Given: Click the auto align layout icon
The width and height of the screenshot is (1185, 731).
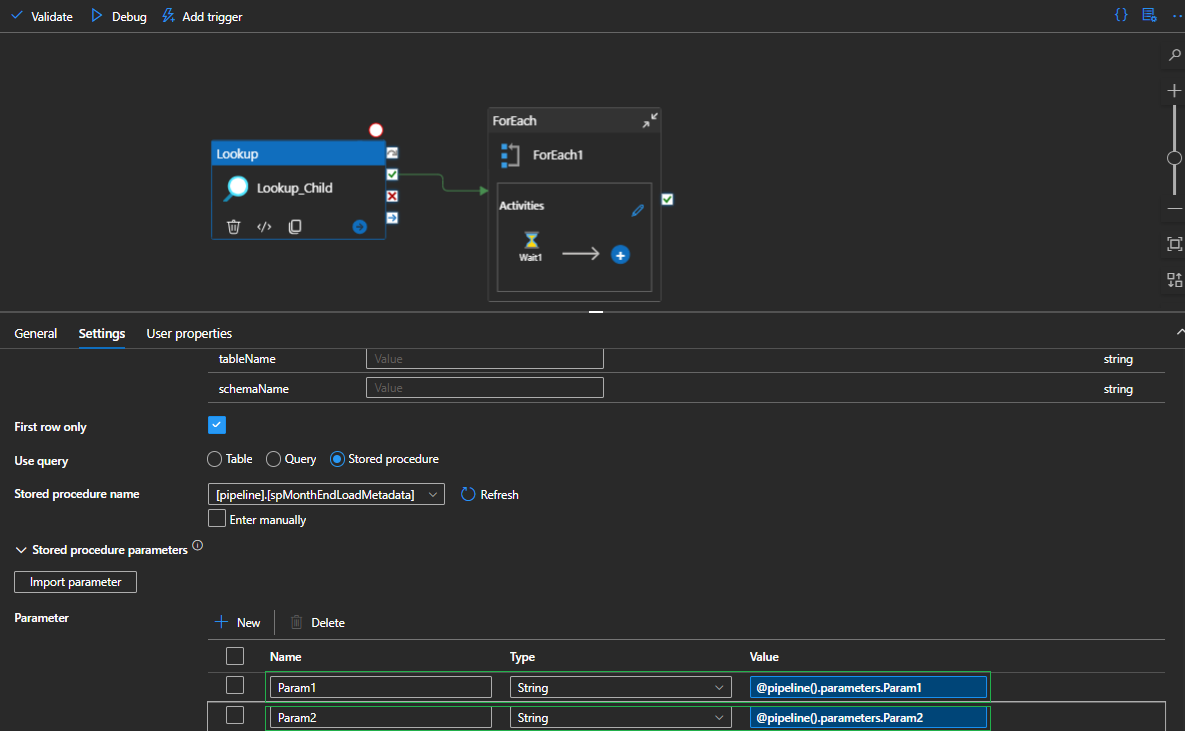Looking at the screenshot, I should coord(1174,280).
